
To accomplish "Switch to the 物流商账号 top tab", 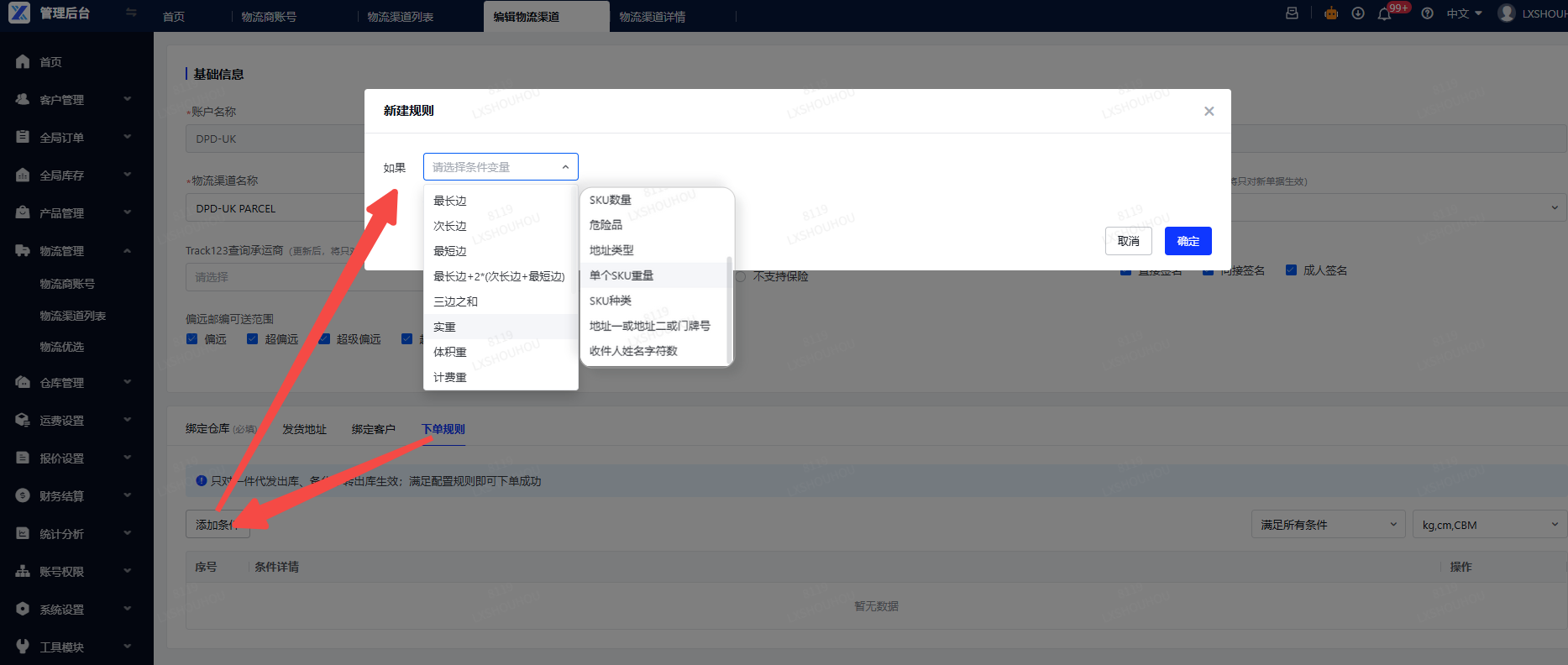I will point(269,17).
